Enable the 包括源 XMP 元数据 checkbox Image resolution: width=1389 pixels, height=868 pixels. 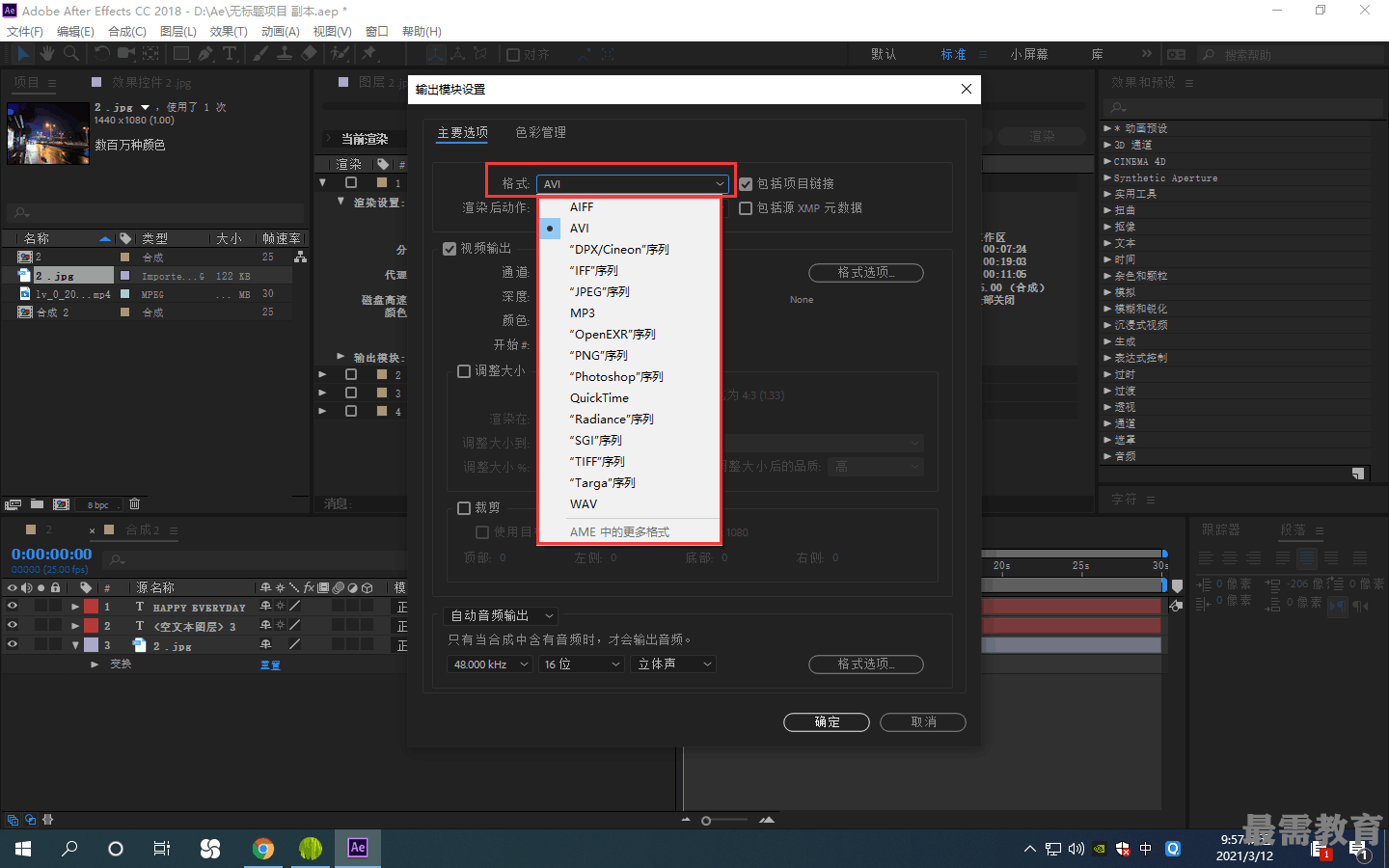[x=746, y=208]
